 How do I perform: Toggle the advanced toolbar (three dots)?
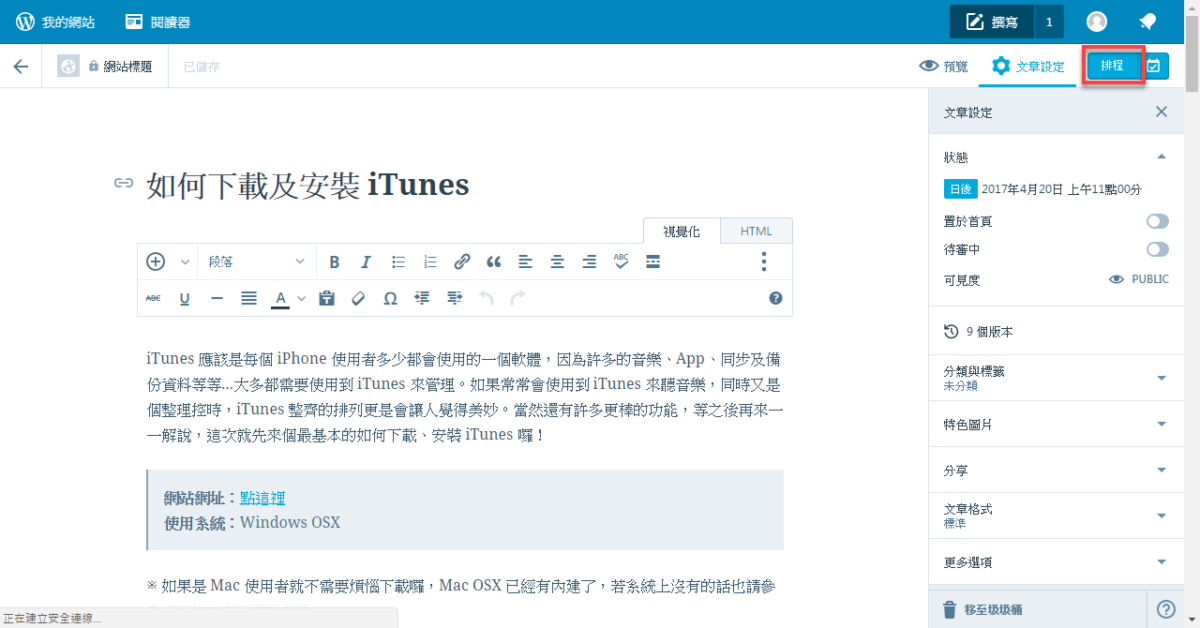click(x=764, y=262)
